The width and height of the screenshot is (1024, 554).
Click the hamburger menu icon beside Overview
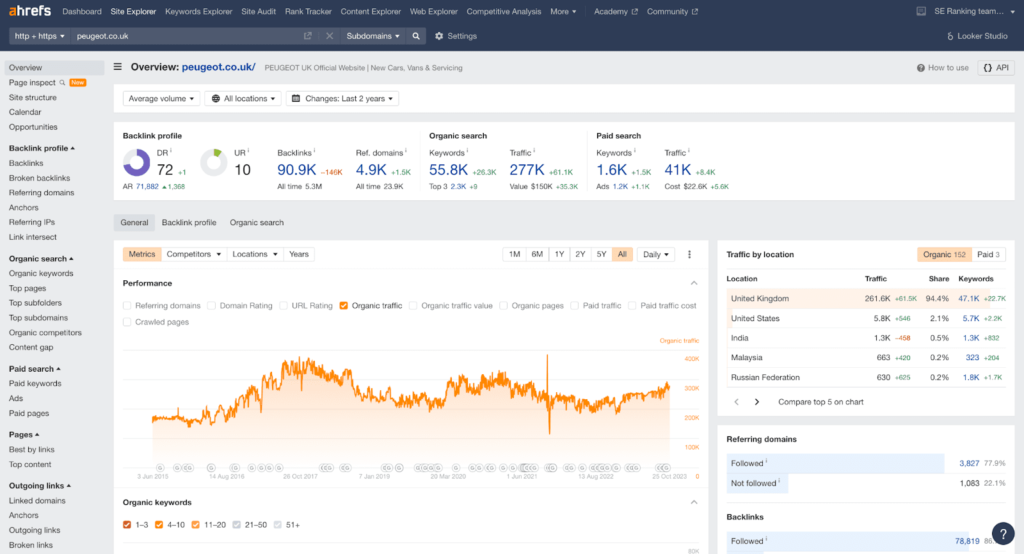click(x=118, y=67)
